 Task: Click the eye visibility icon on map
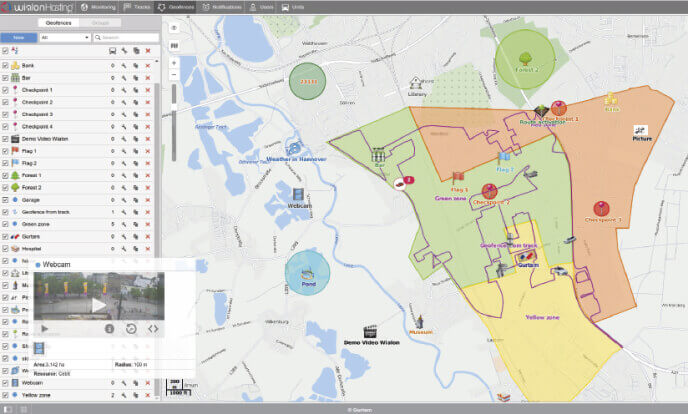pos(174,28)
